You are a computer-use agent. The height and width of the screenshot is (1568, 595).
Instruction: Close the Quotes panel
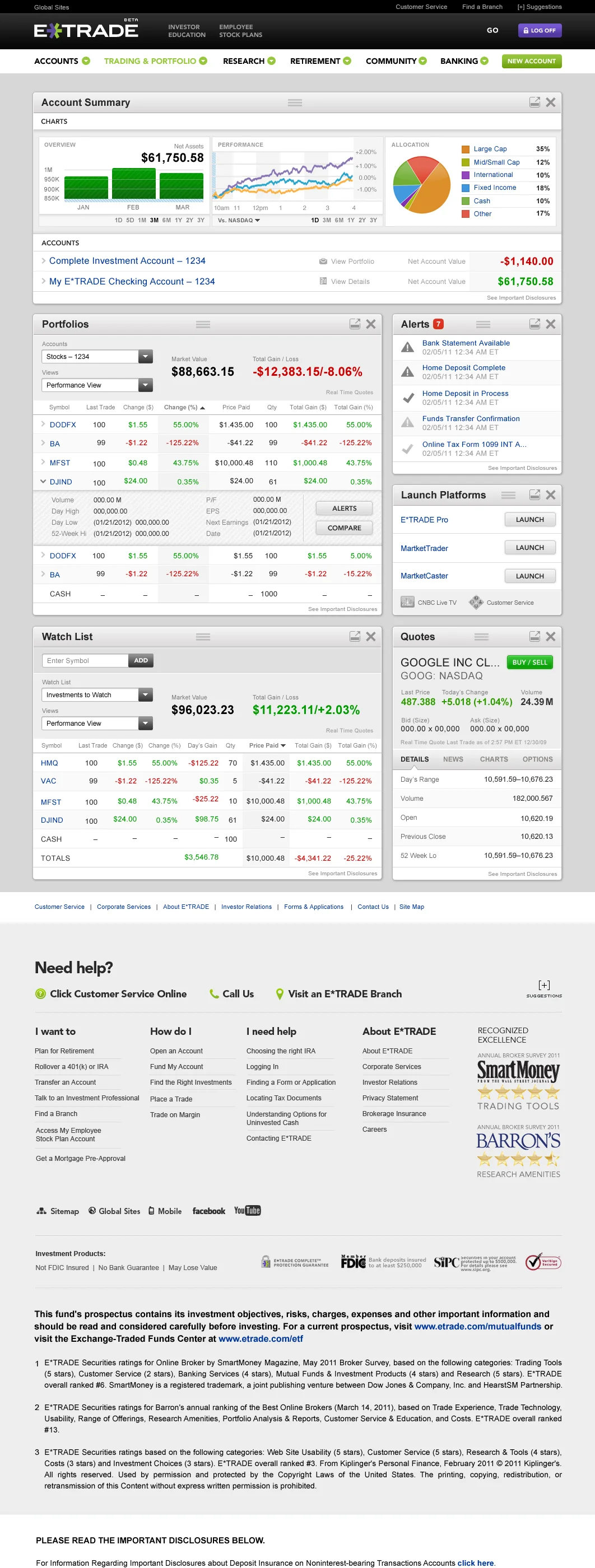551,636
